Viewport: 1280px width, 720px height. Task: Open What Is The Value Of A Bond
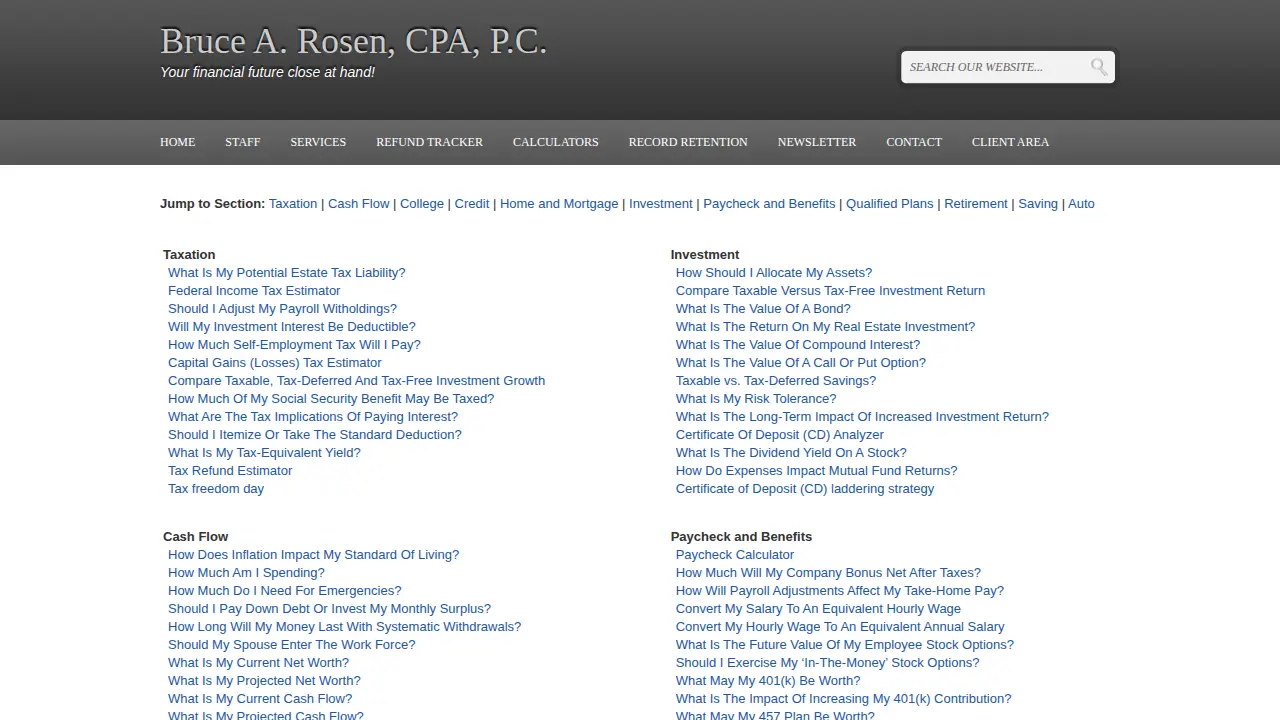(763, 309)
